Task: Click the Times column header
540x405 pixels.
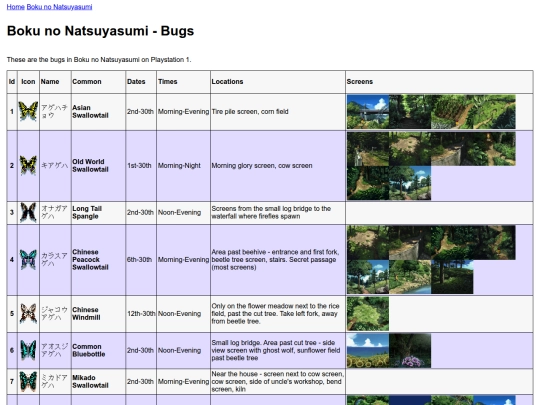Action: click(183, 82)
